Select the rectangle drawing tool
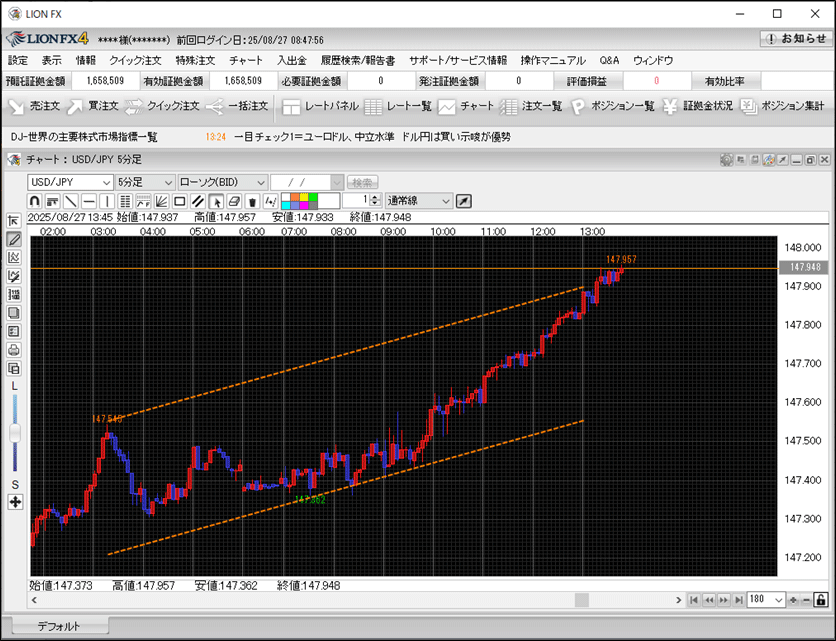Image resolution: width=836 pixels, height=641 pixels. click(180, 201)
